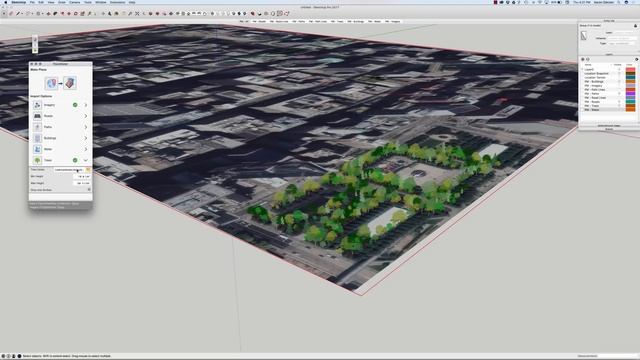This screenshot has height=360, width=640.
Task: Open the Tree Detail dropdown
Action: [x=69, y=169]
